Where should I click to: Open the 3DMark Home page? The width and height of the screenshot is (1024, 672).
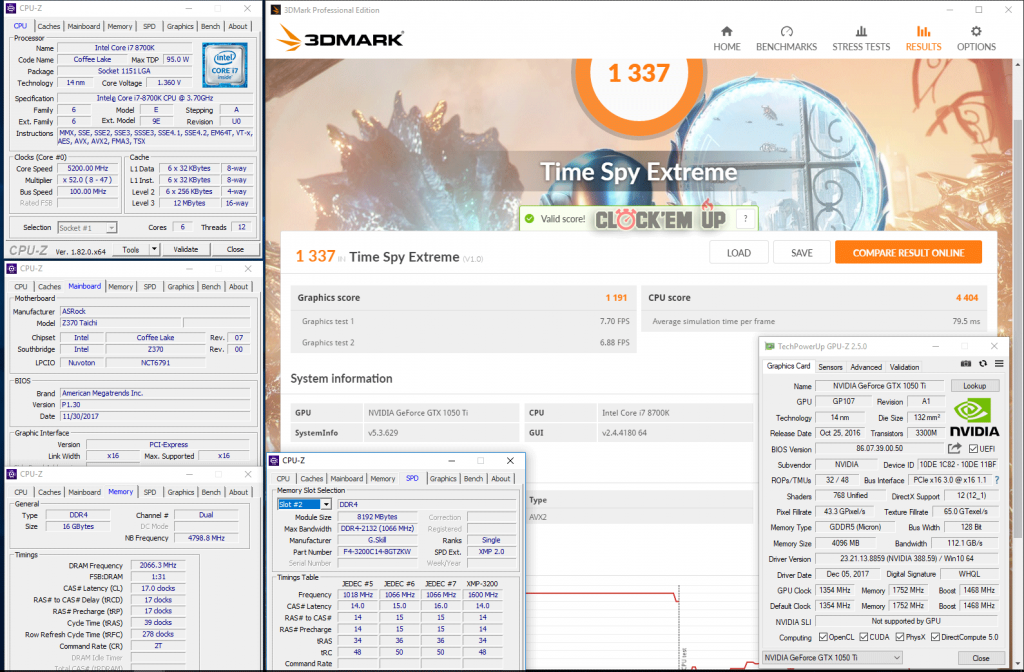727,38
